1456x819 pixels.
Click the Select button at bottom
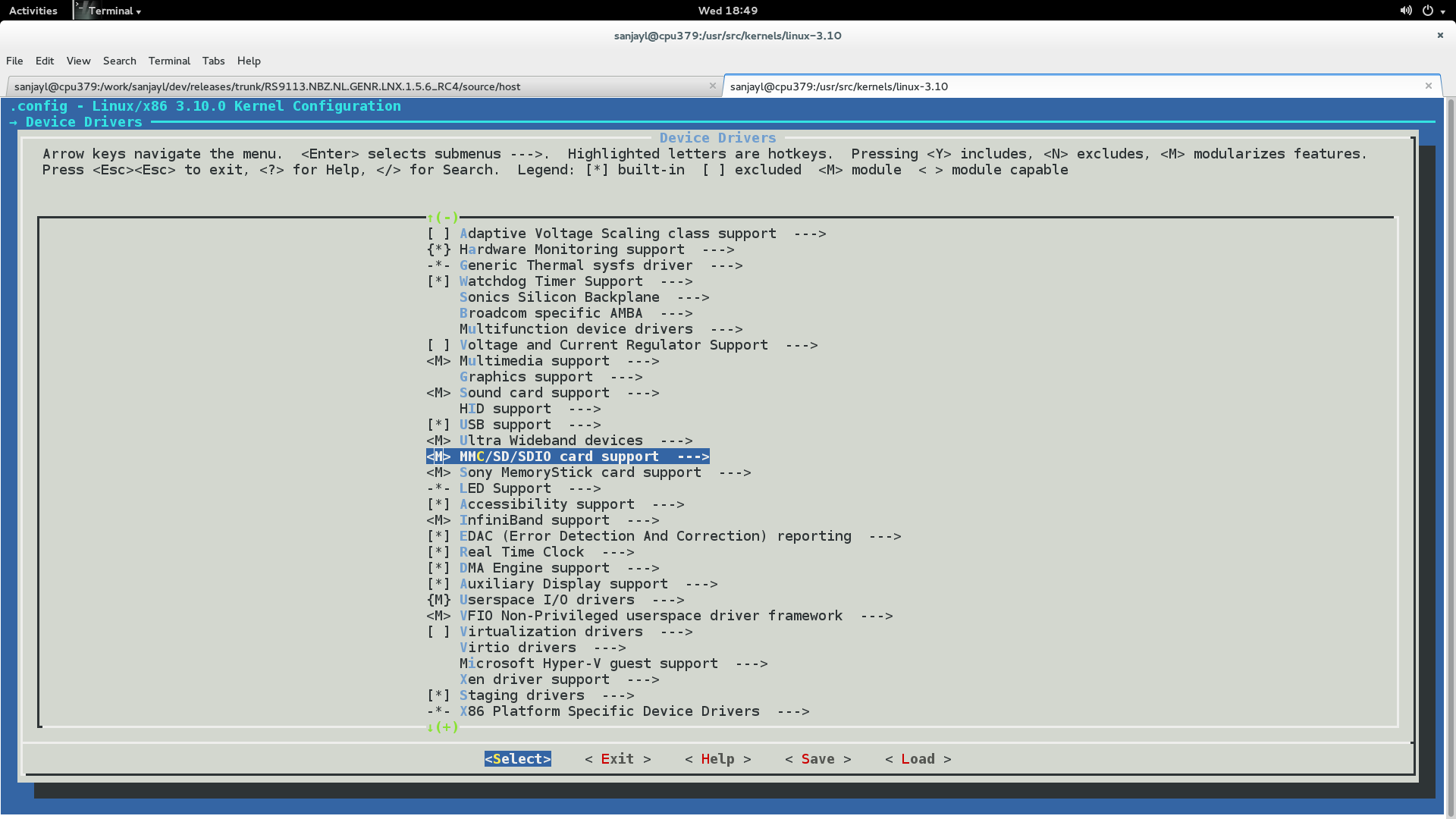click(517, 758)
